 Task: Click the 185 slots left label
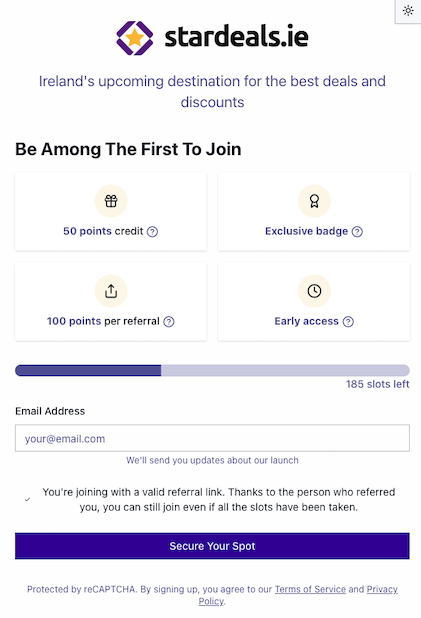[378, 384]
